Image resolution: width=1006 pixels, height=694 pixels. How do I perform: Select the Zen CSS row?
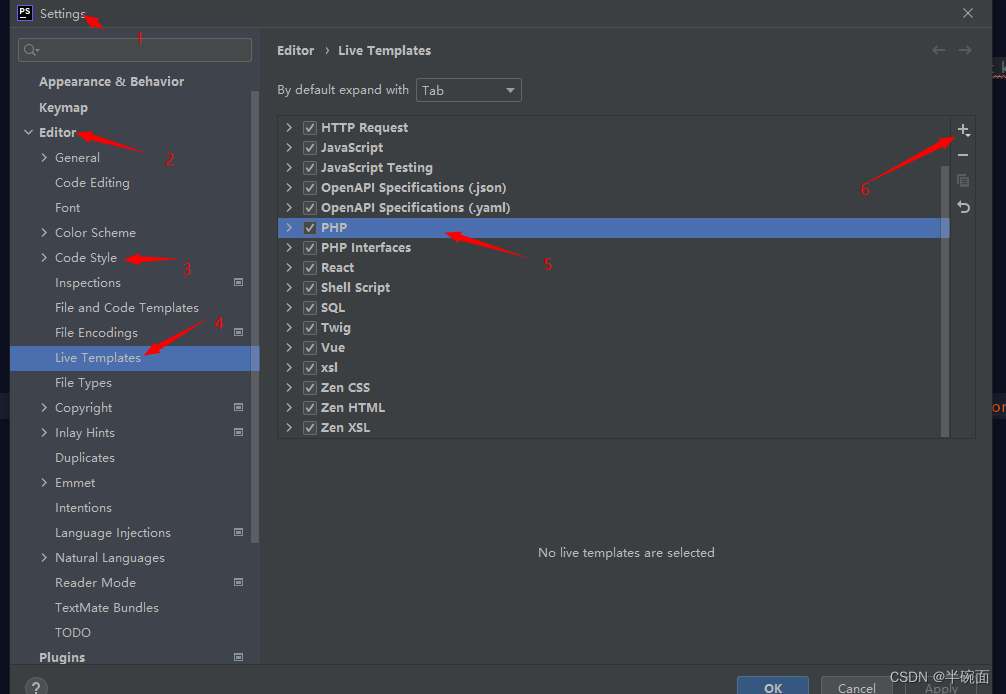point(613,387)
